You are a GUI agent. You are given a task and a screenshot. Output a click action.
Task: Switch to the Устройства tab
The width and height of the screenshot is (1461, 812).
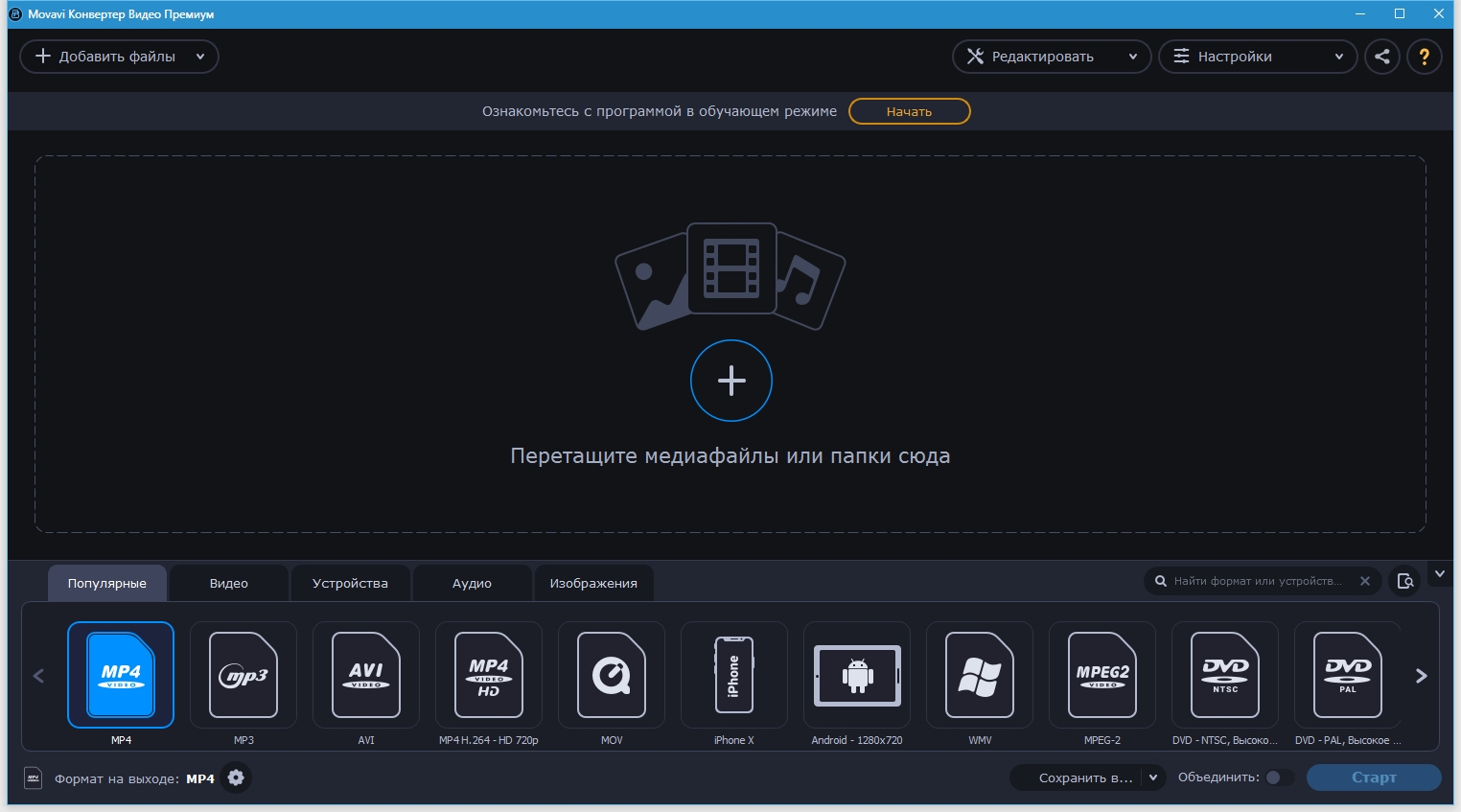tap(350, 583)
